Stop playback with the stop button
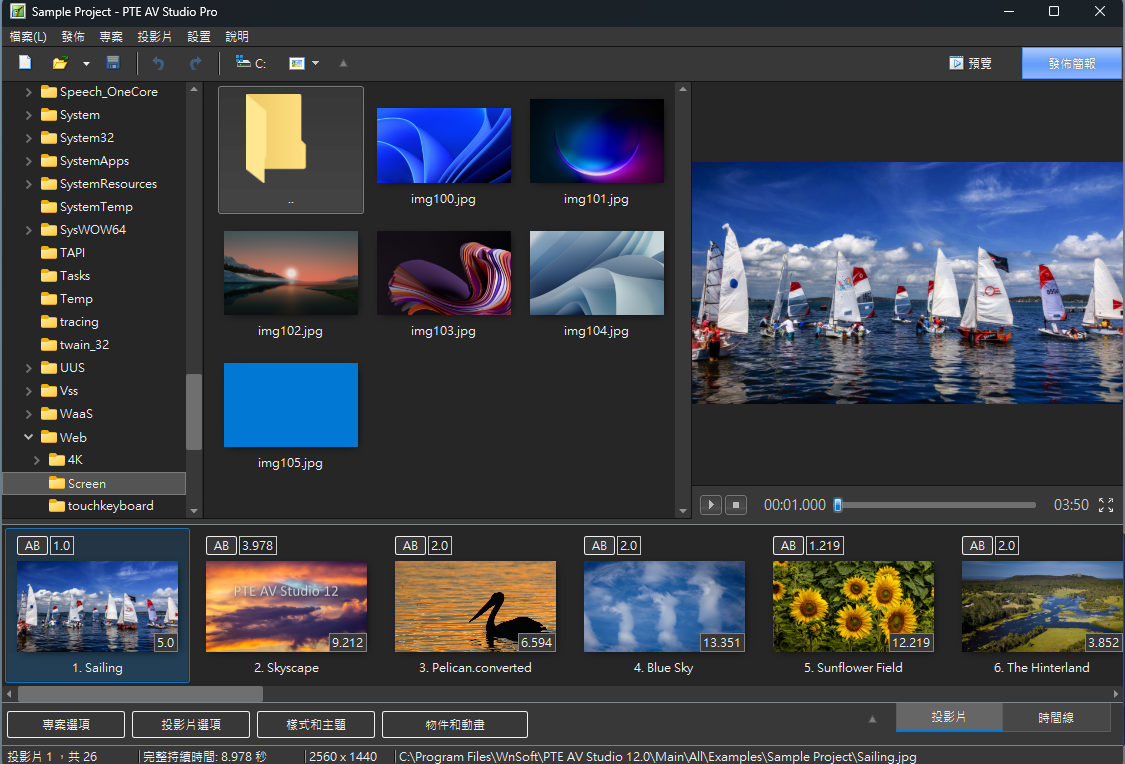The height and width of the screenshot is (764, 1125). tap(735, 505)
